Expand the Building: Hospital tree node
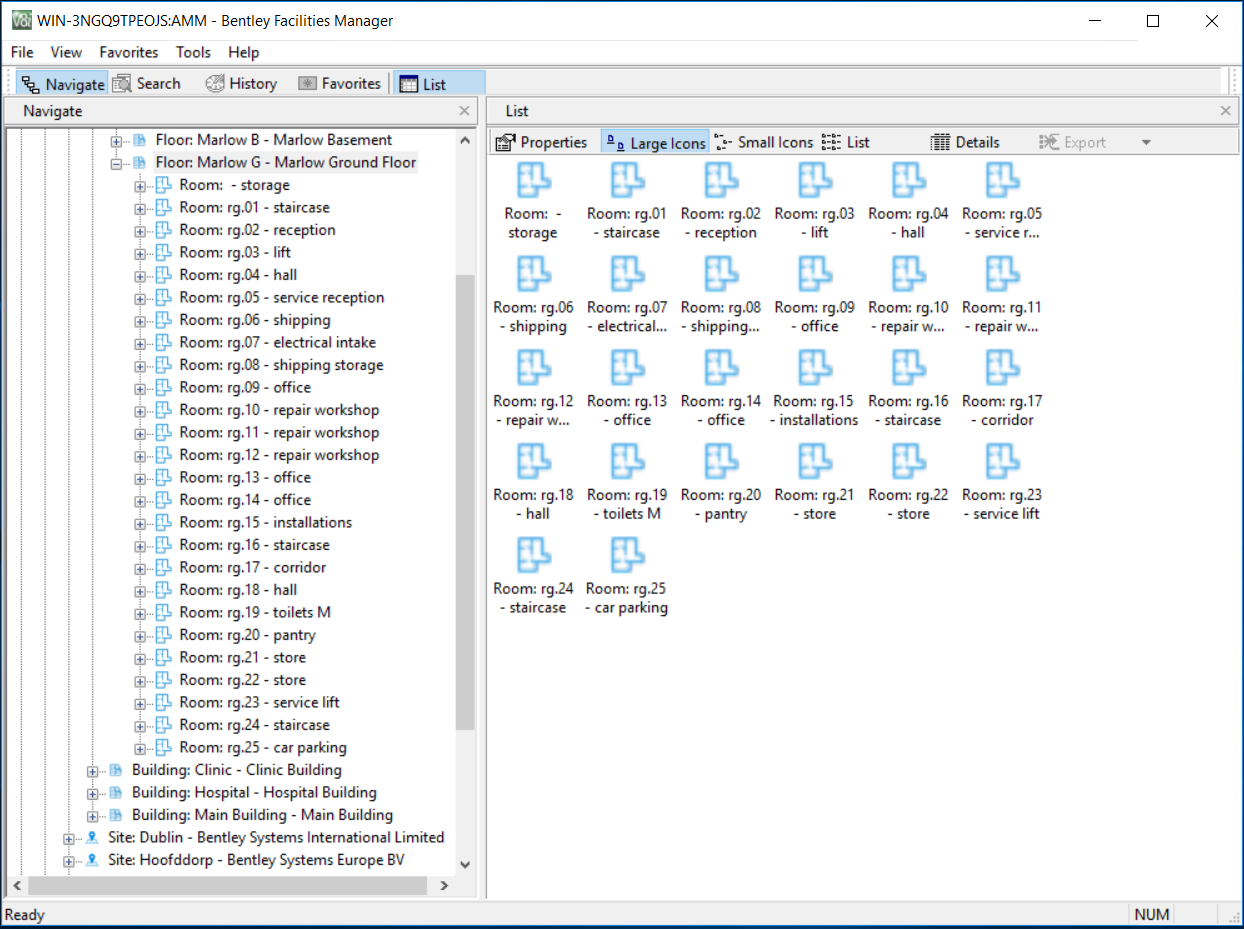1244x929 pixels. click(93, 793)
